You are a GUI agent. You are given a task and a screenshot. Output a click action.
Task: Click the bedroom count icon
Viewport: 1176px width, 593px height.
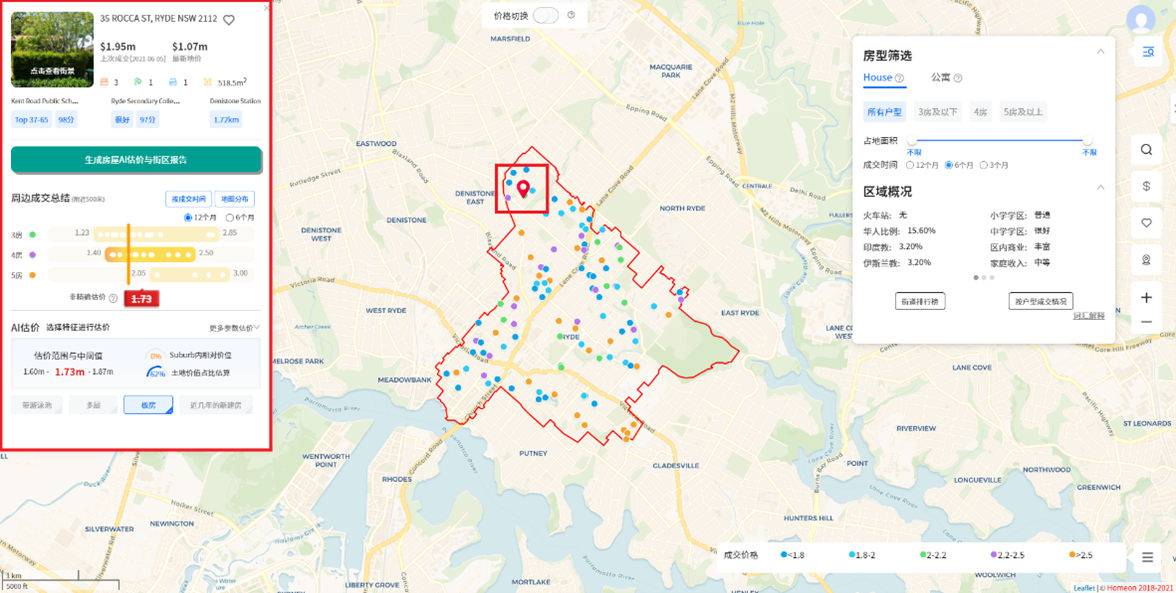[104, 82]
